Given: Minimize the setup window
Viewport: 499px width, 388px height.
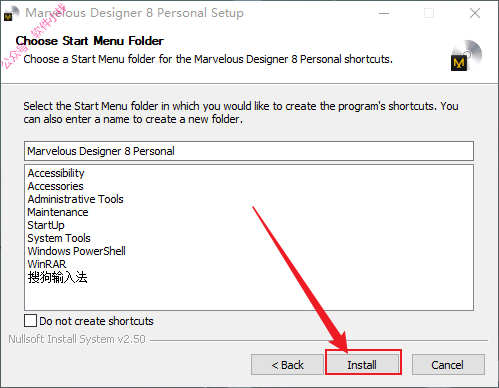Looking at the screenshot, I should pos(384,13).
